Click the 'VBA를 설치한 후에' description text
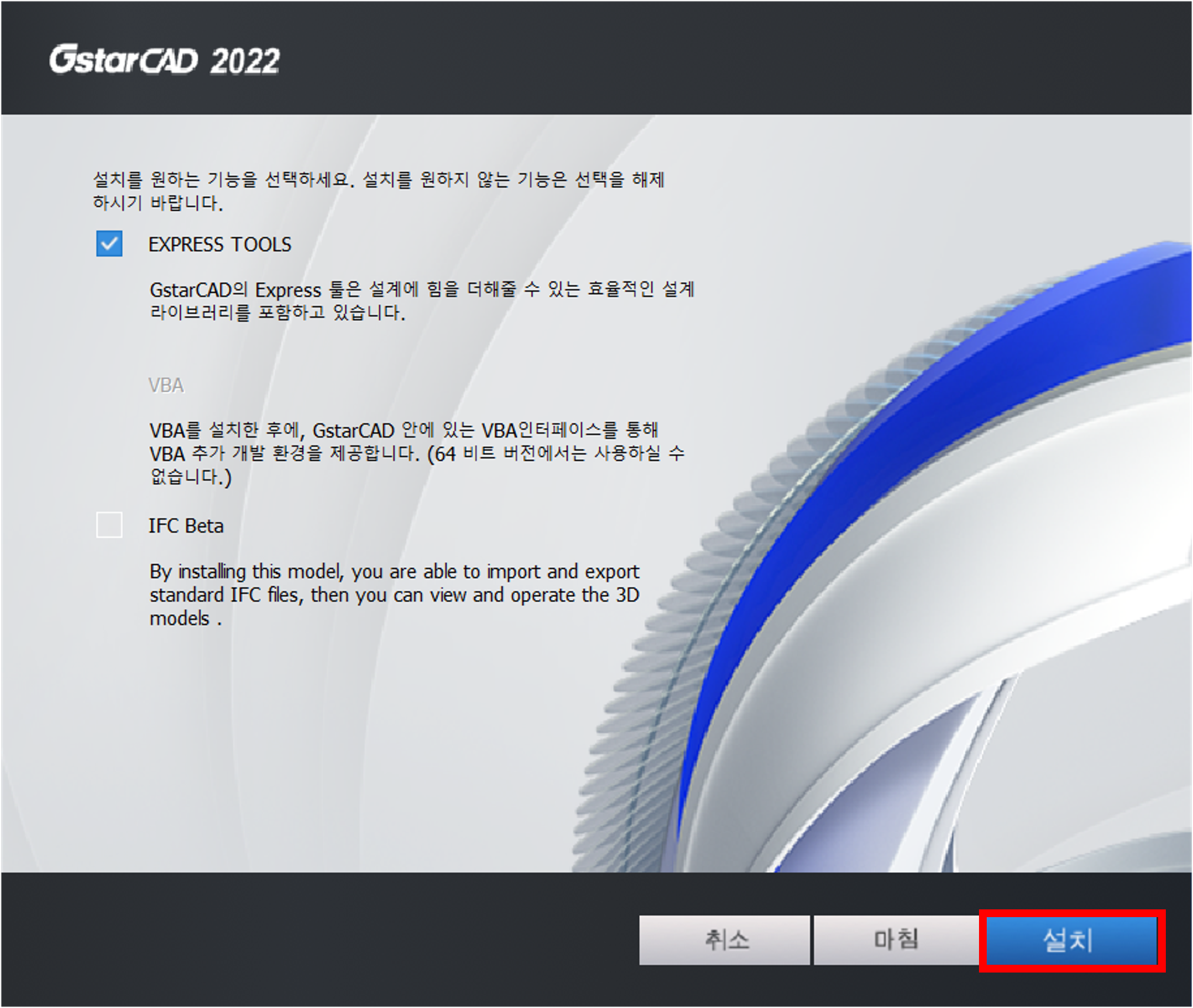 417,454
